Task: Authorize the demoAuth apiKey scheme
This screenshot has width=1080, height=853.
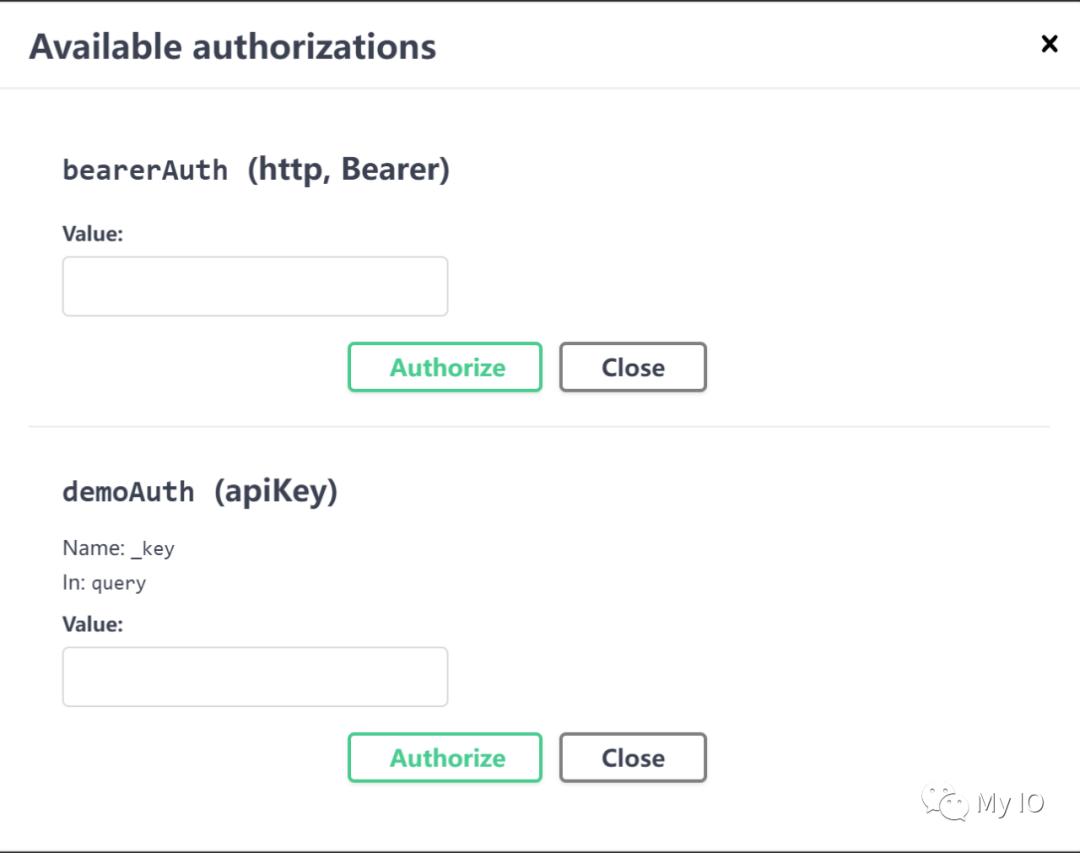Action: (445, 758)
